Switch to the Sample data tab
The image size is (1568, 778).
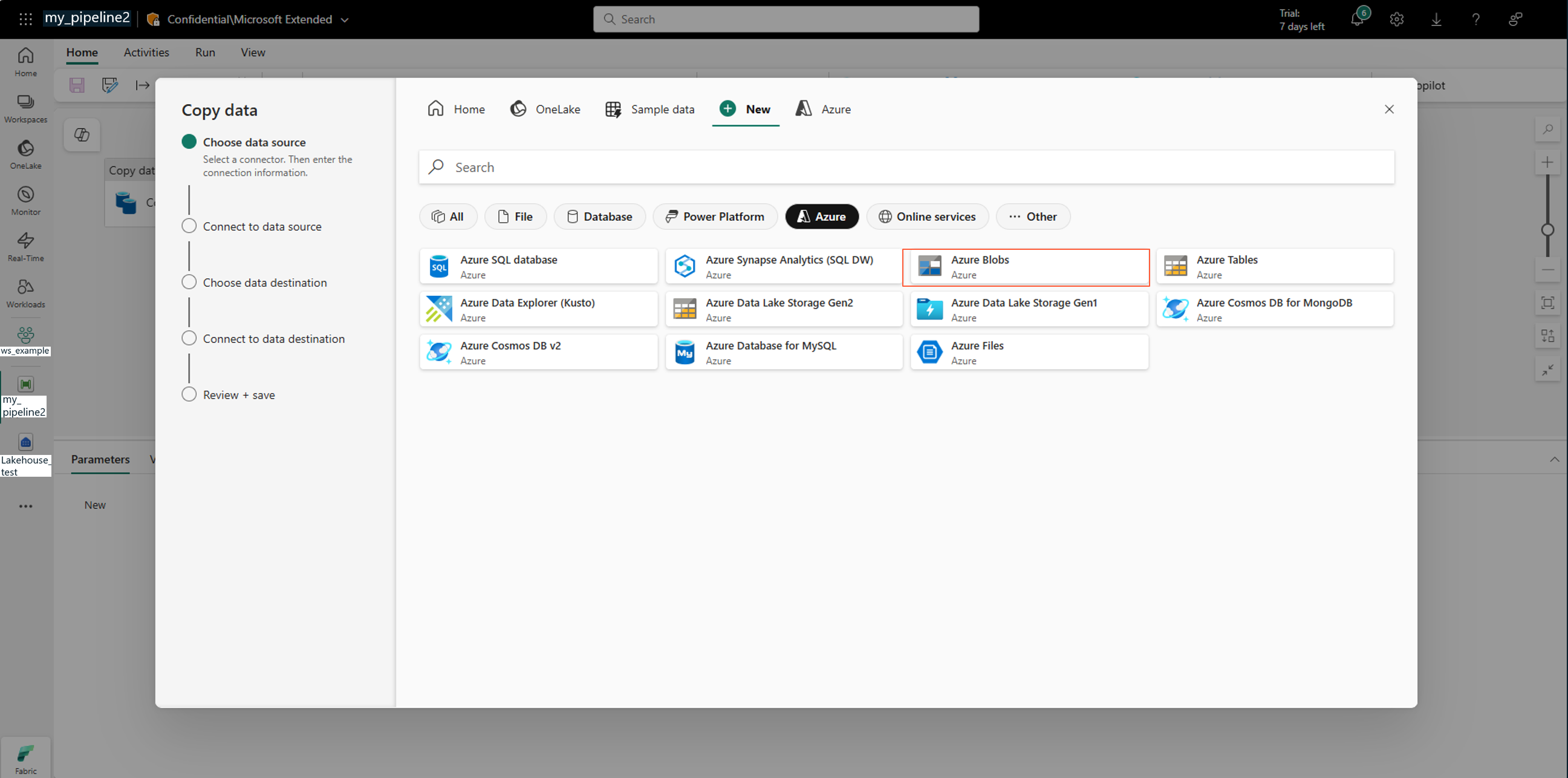pyautogui.click(x=650, y=109)
